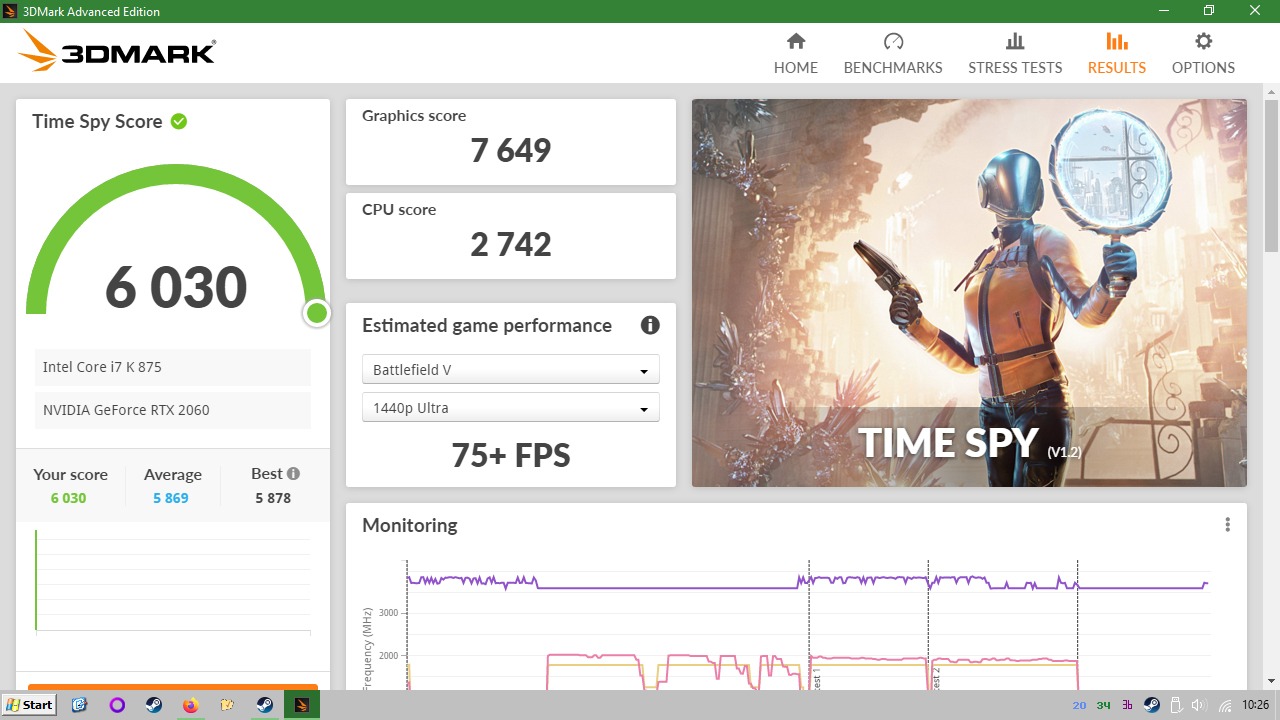Click the 3DMark logo
This screenshot has width=1280, height=720.
click(117, 51)
